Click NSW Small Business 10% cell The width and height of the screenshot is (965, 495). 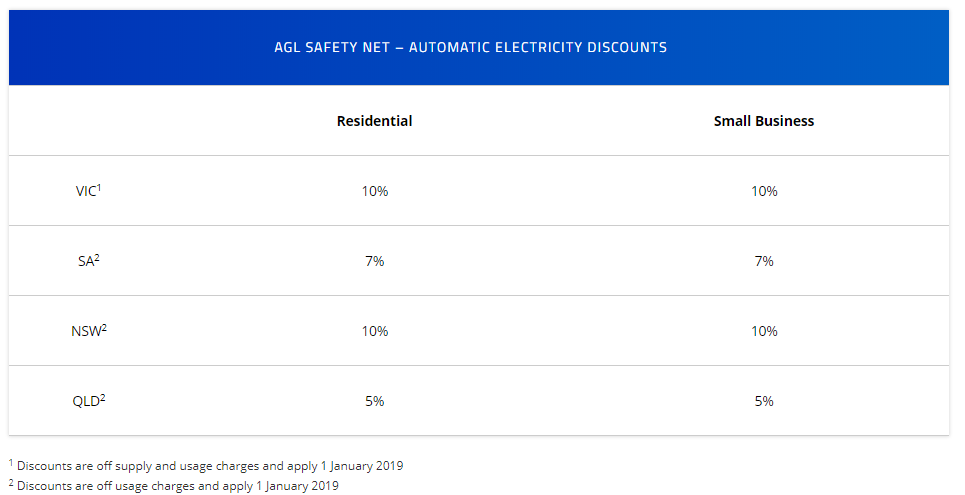point(764,331)
